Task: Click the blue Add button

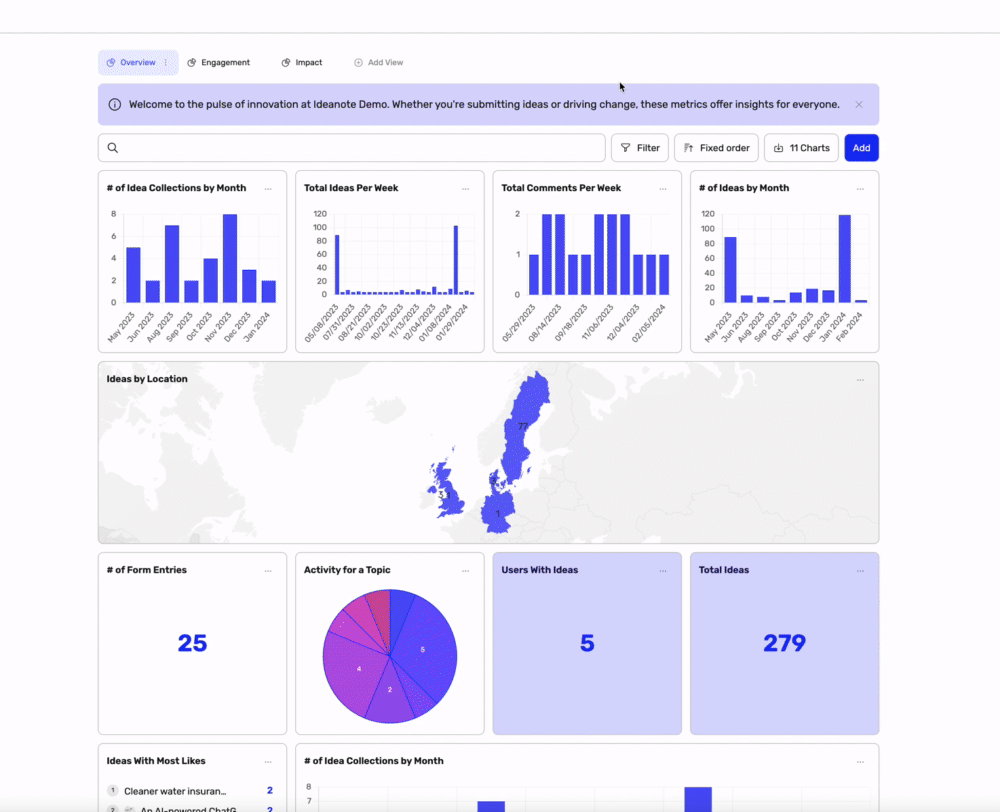Action: [x=862, y=148]
